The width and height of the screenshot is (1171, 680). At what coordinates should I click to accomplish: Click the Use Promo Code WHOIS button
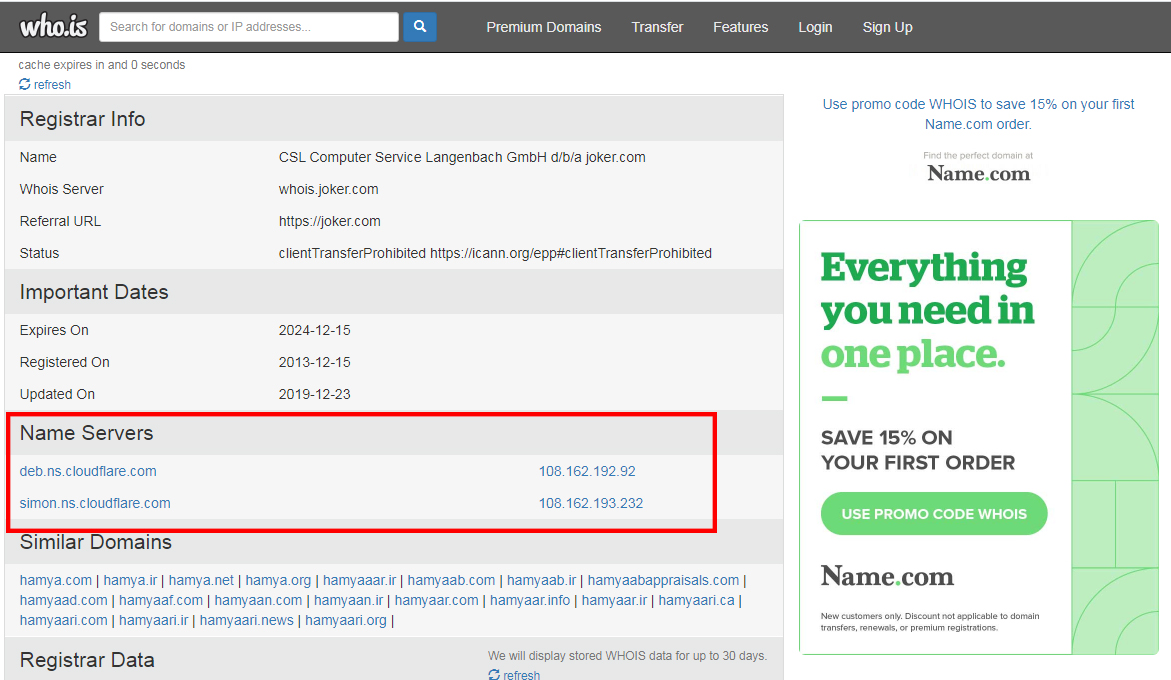934,514
